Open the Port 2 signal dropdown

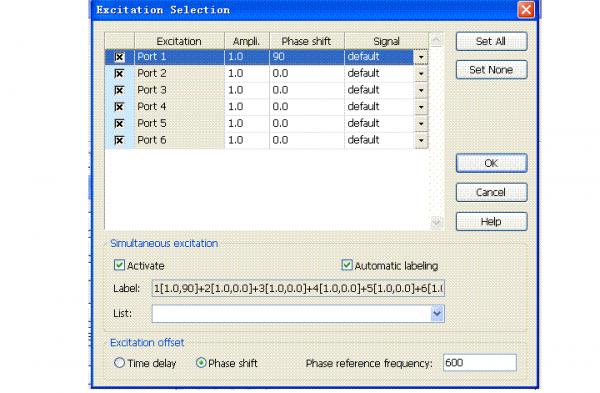tap(421, 73)
